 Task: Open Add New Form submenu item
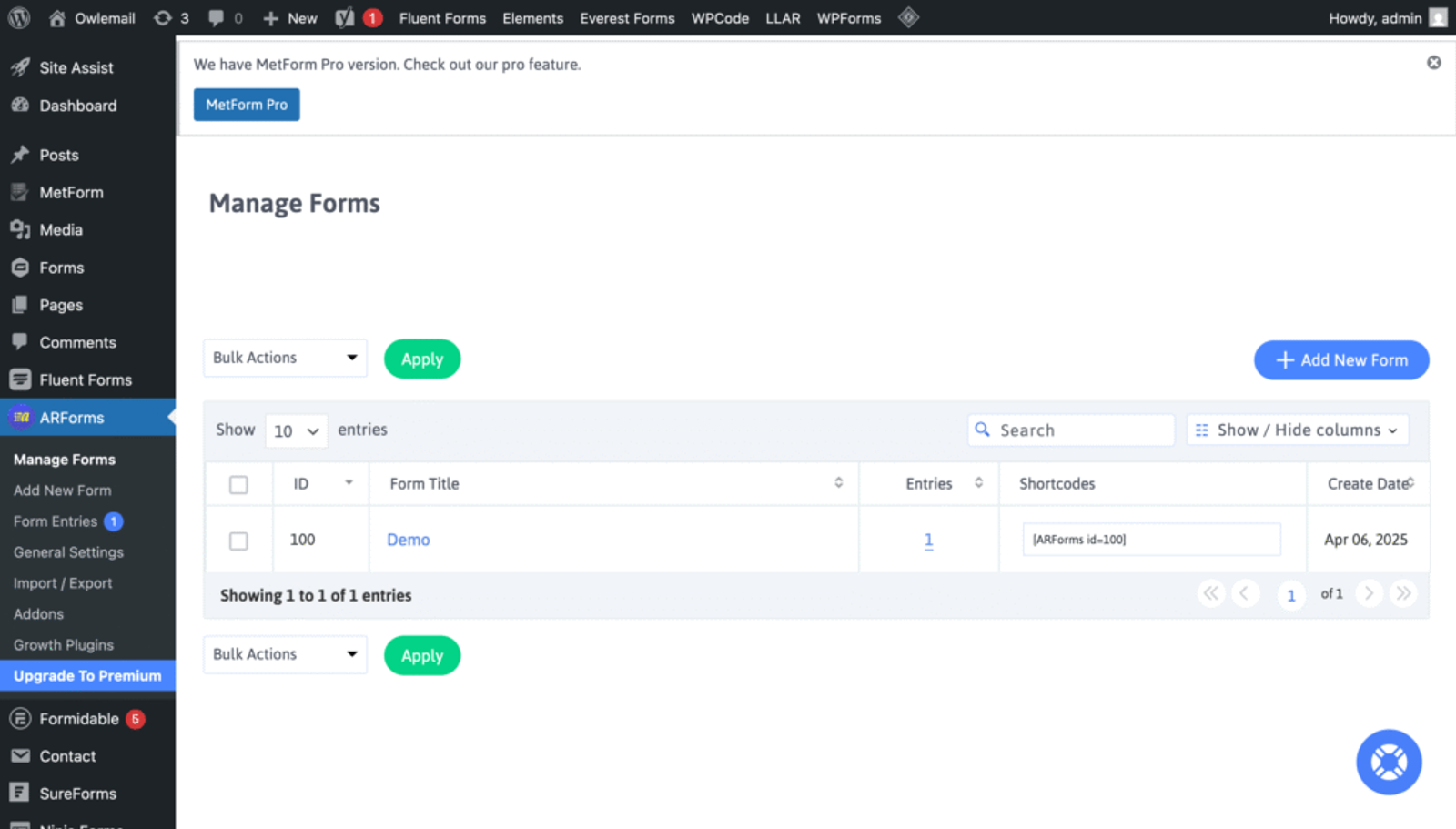tap(63, 490)
